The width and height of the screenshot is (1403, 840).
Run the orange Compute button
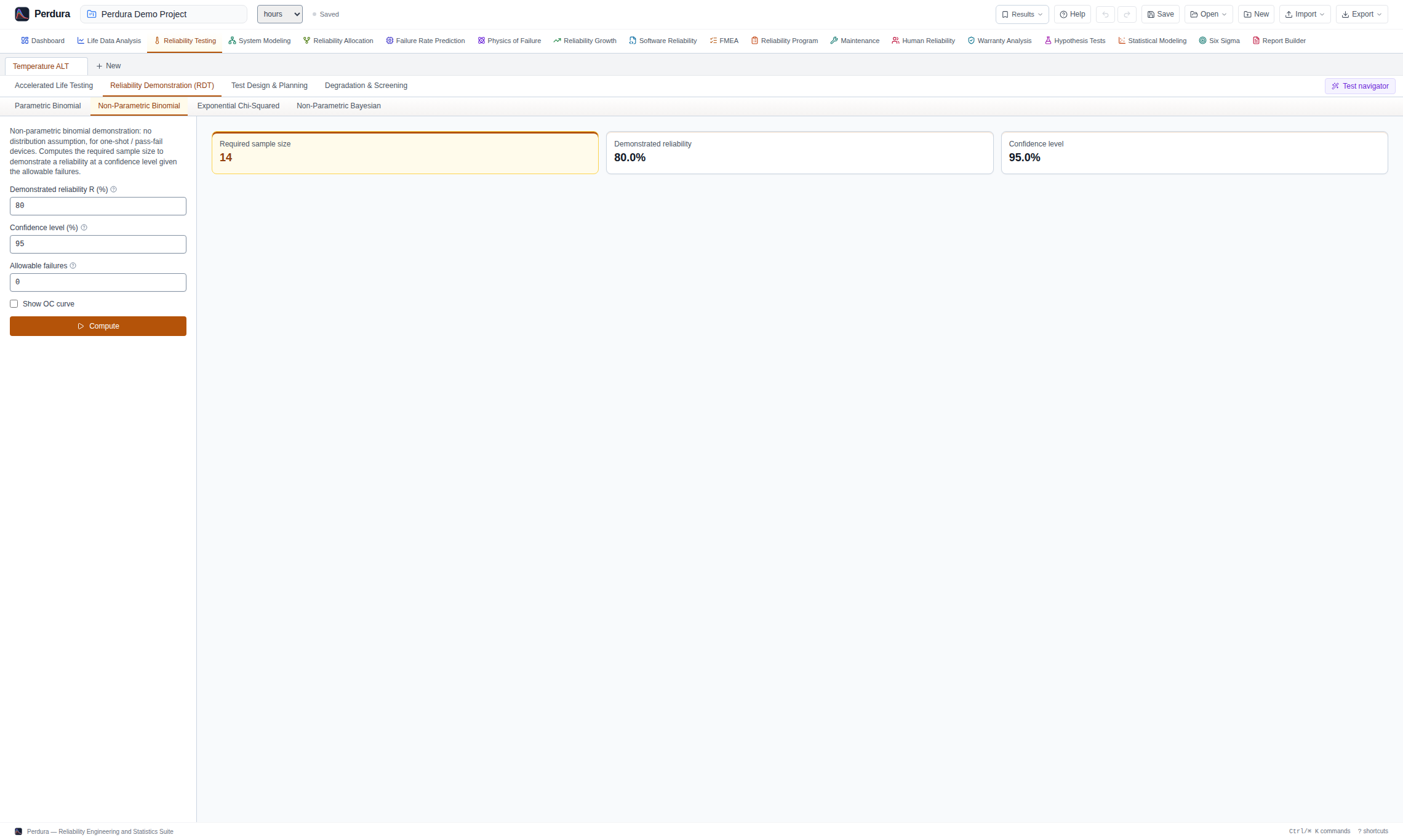pos(98,326)
